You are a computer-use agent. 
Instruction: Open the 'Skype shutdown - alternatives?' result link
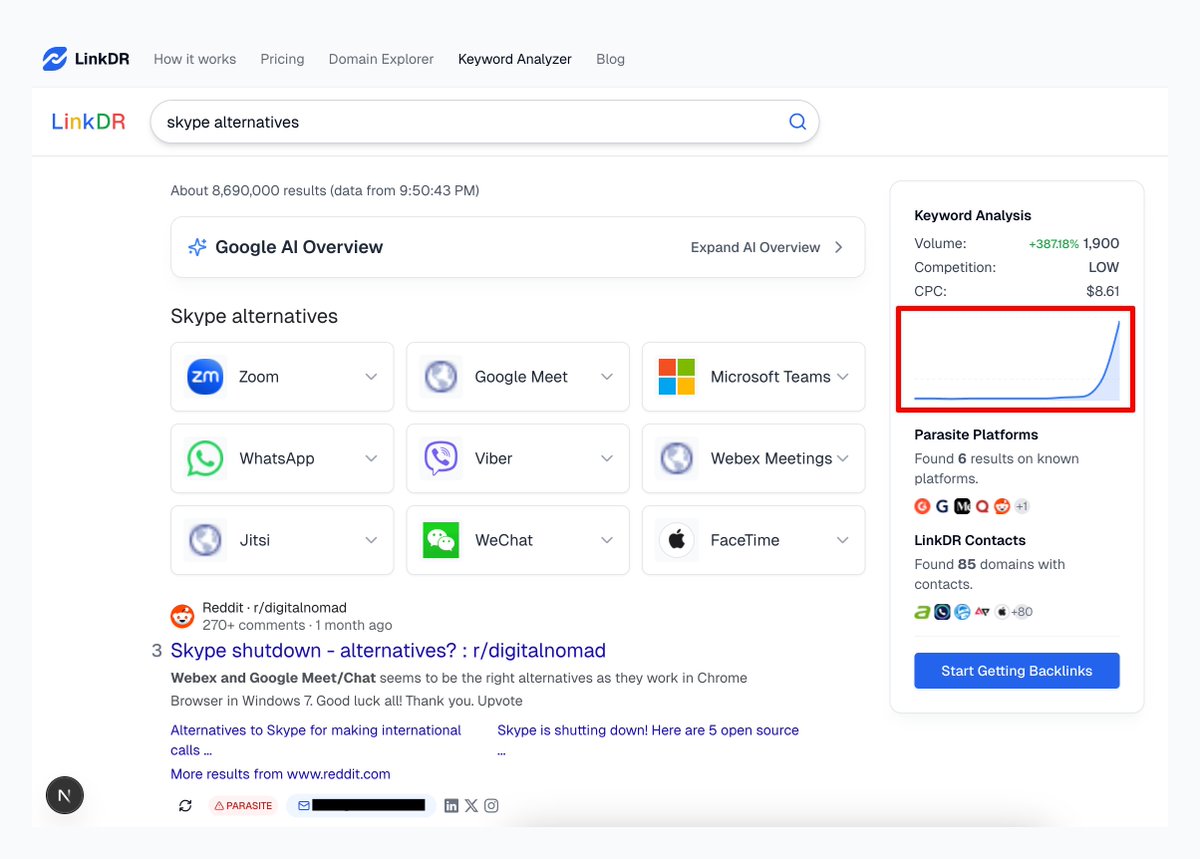tap(388, 650)
